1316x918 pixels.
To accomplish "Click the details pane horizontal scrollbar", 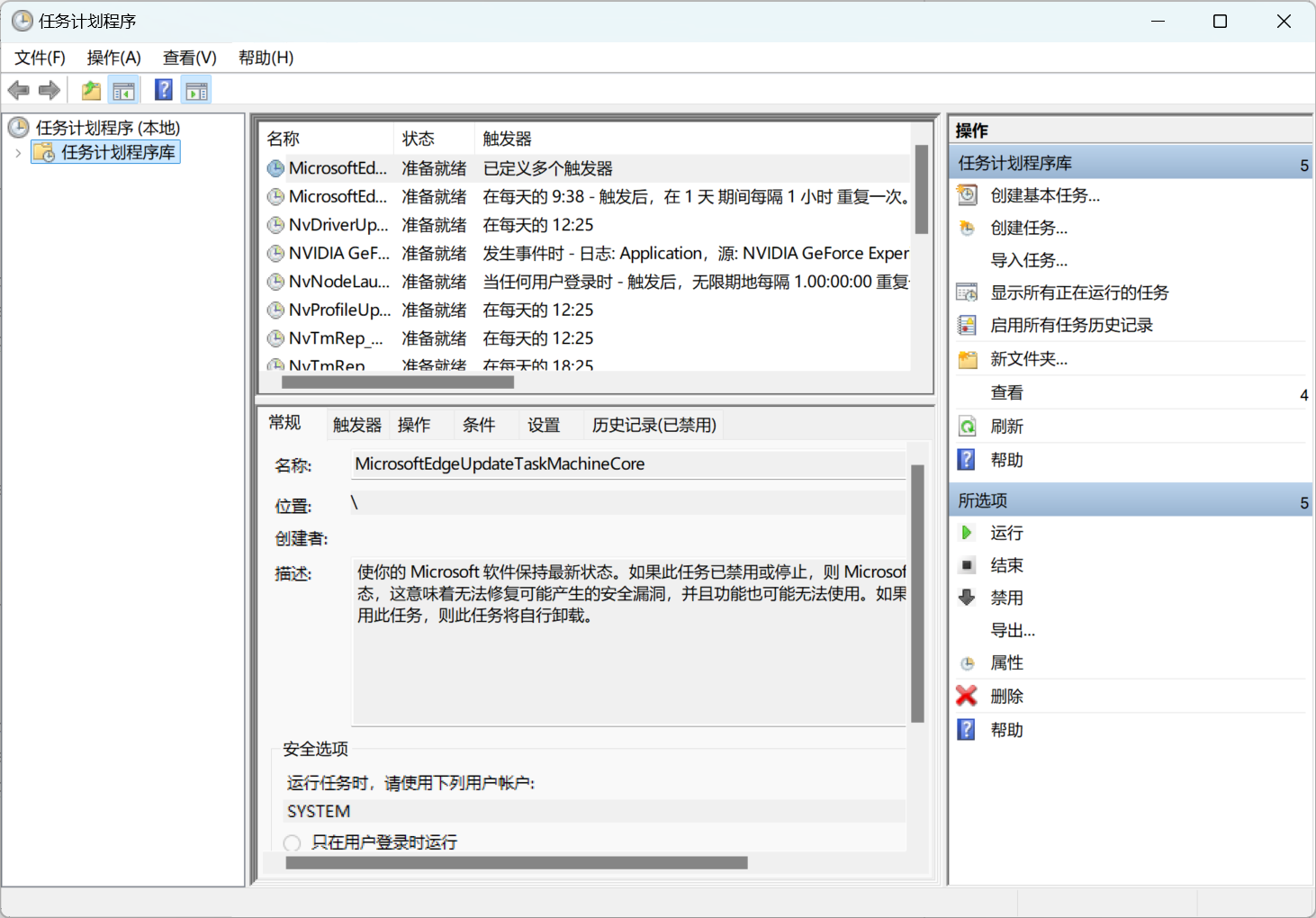I will click(517, 862).
